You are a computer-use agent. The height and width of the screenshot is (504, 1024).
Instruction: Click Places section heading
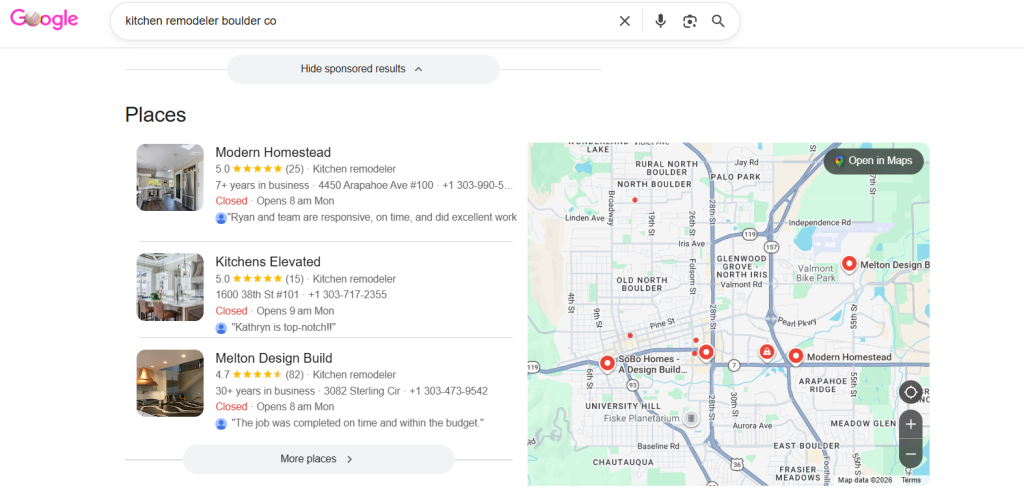[155, 115]
